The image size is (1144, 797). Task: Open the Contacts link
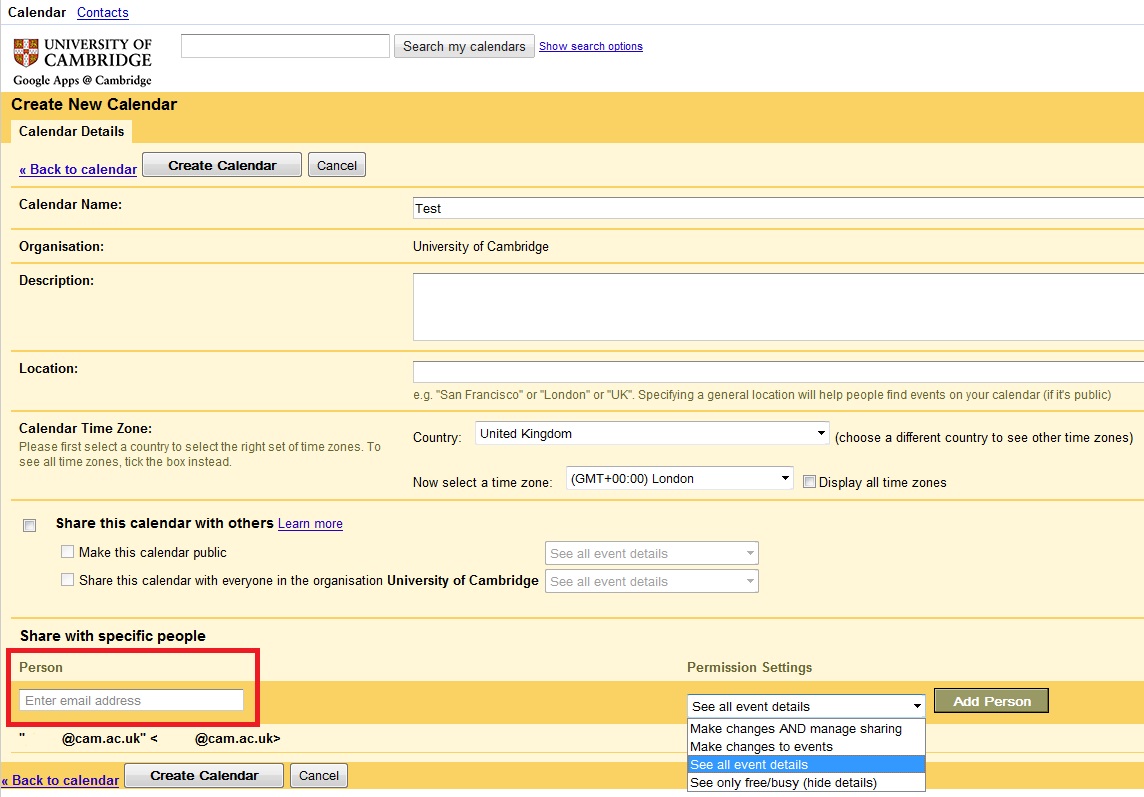(x=103, y=12)
